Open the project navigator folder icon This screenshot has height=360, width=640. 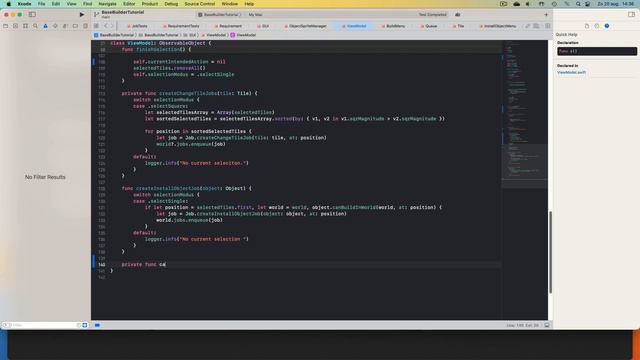tap(6, 26)
